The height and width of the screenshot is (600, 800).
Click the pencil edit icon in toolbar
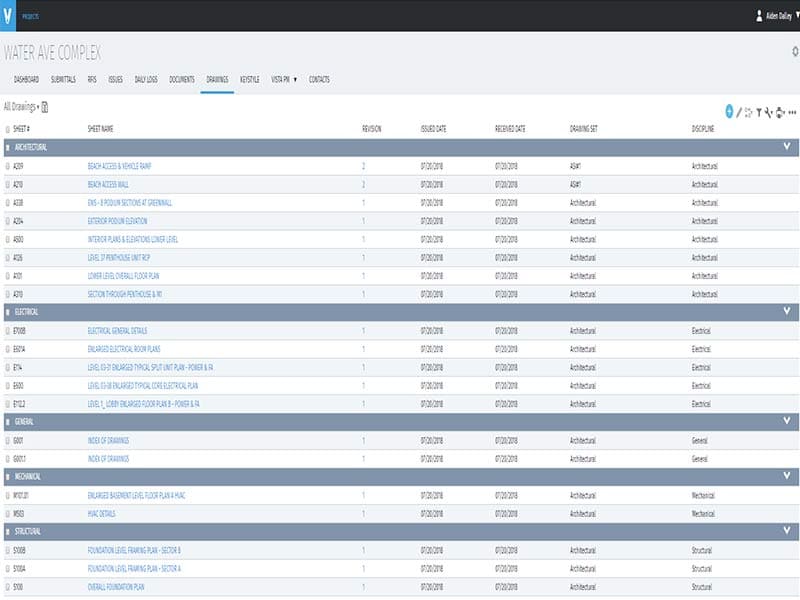[739, 111]
